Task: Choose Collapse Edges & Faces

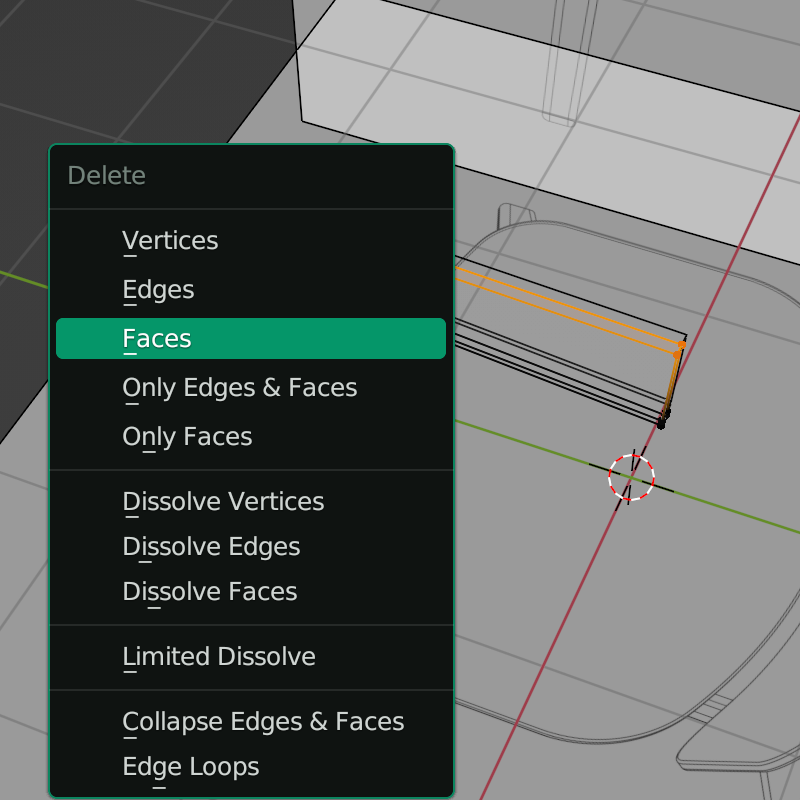Action: 251,721
